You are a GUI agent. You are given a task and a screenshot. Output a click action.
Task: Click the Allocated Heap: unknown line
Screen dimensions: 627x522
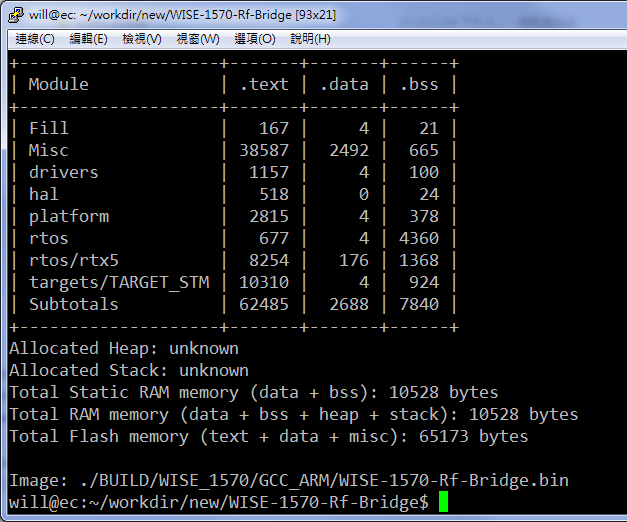(123, 348)
